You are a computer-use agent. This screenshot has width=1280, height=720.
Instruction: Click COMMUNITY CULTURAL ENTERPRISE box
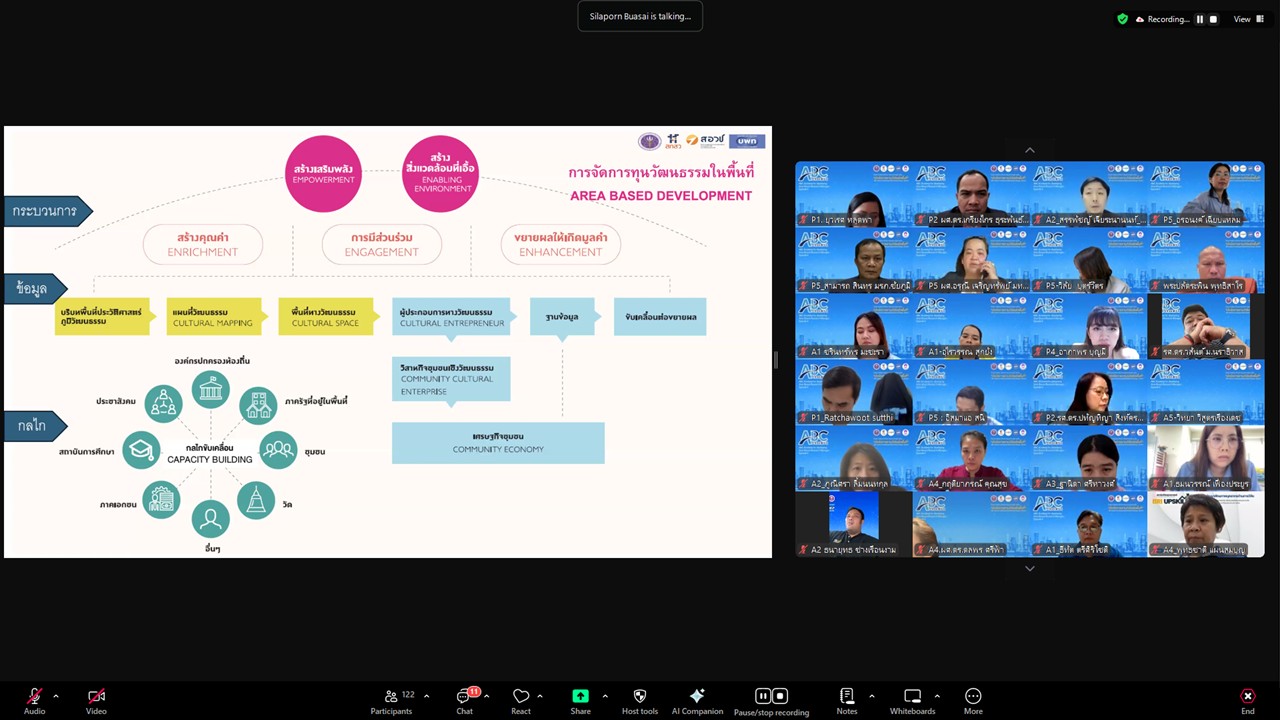451,379
